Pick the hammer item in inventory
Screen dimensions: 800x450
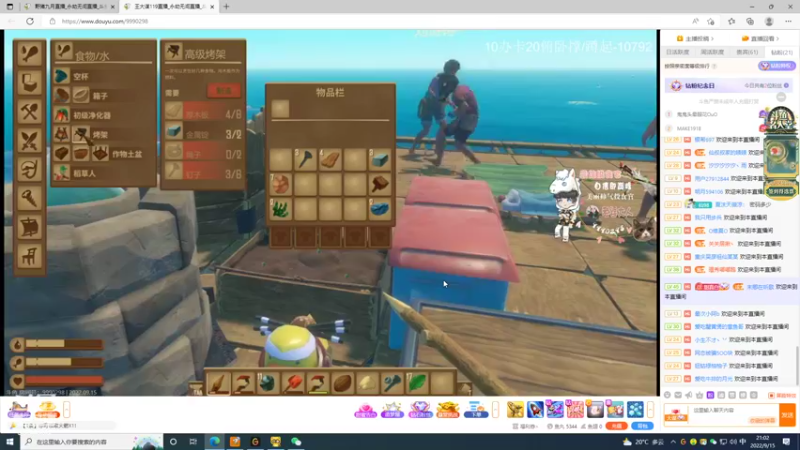(380, 184)
